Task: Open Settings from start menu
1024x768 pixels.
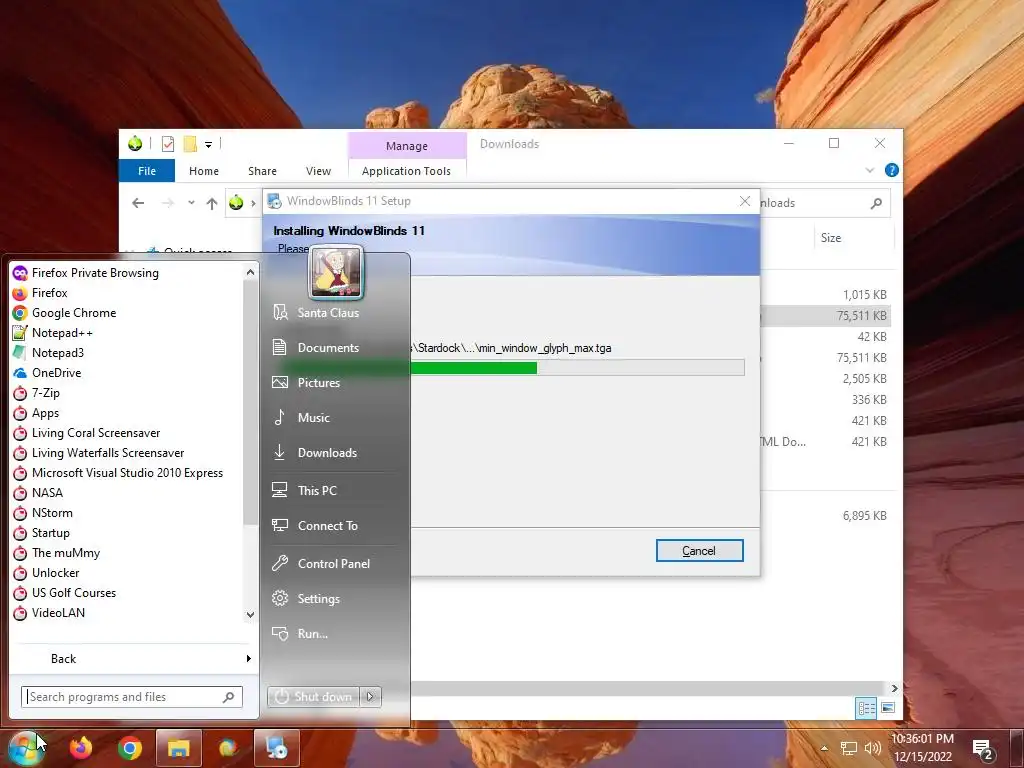Action: [x=319, y=599]
